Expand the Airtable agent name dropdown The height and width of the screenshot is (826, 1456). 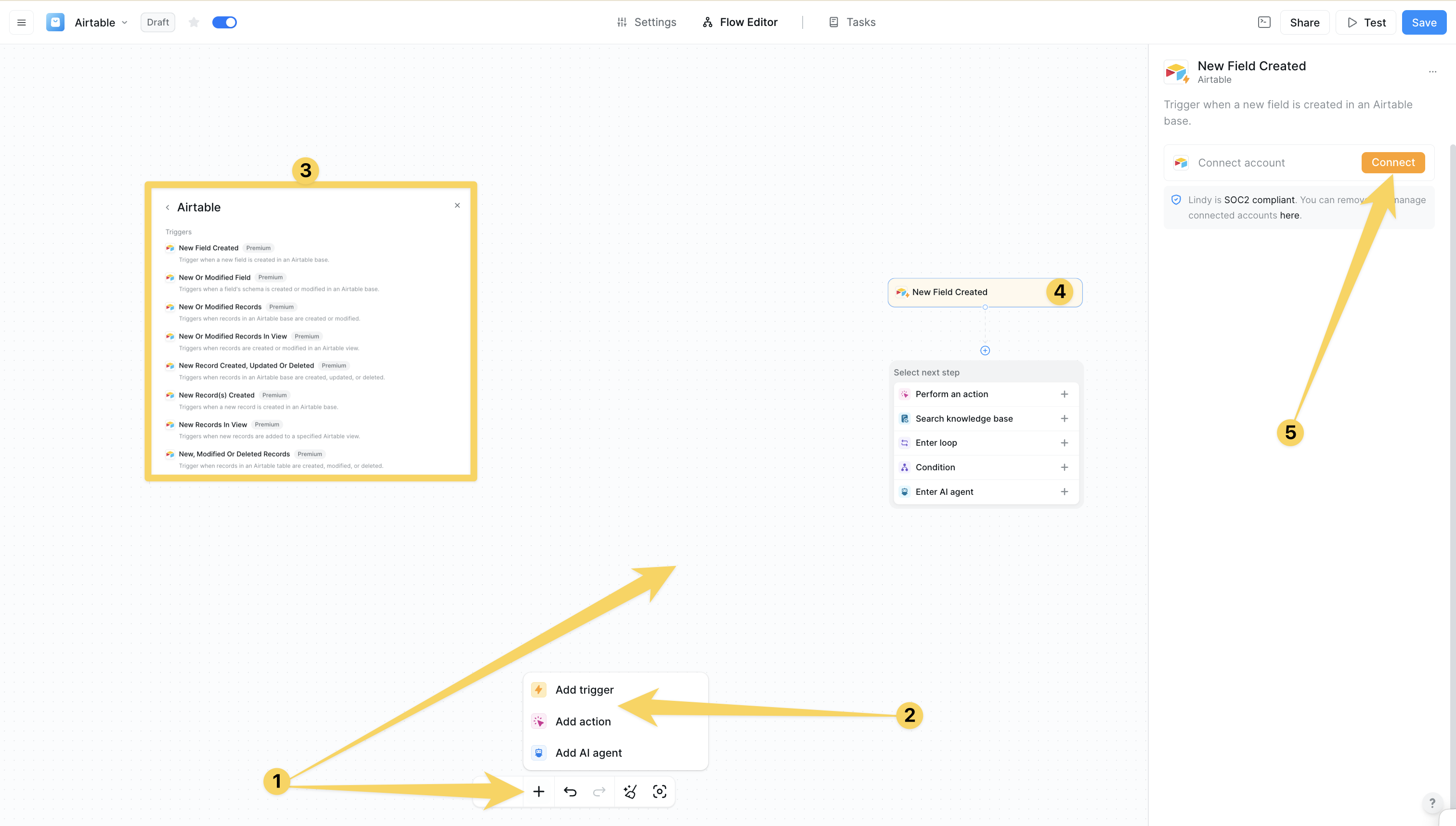(x=124, y=23)
